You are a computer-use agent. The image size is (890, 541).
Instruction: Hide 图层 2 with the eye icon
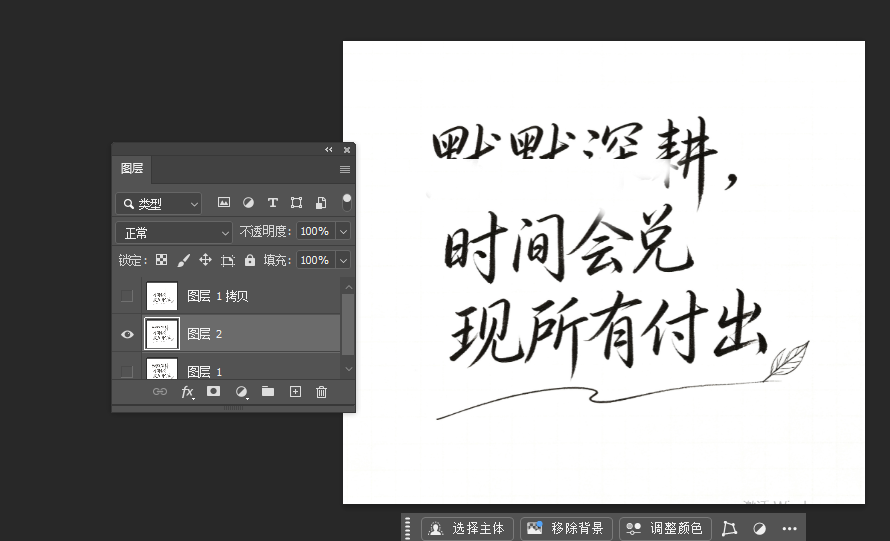pos(127,334)
